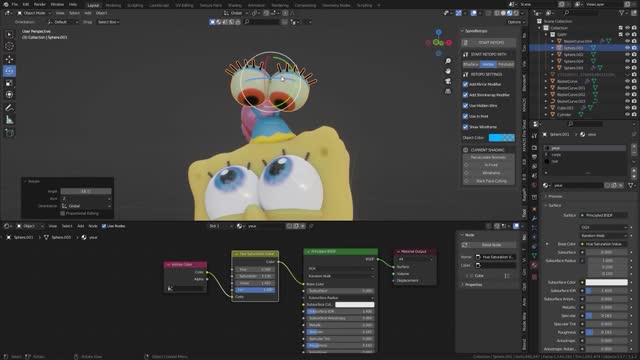Click the material browse sphere icon beside yeux field

[547, 185]
